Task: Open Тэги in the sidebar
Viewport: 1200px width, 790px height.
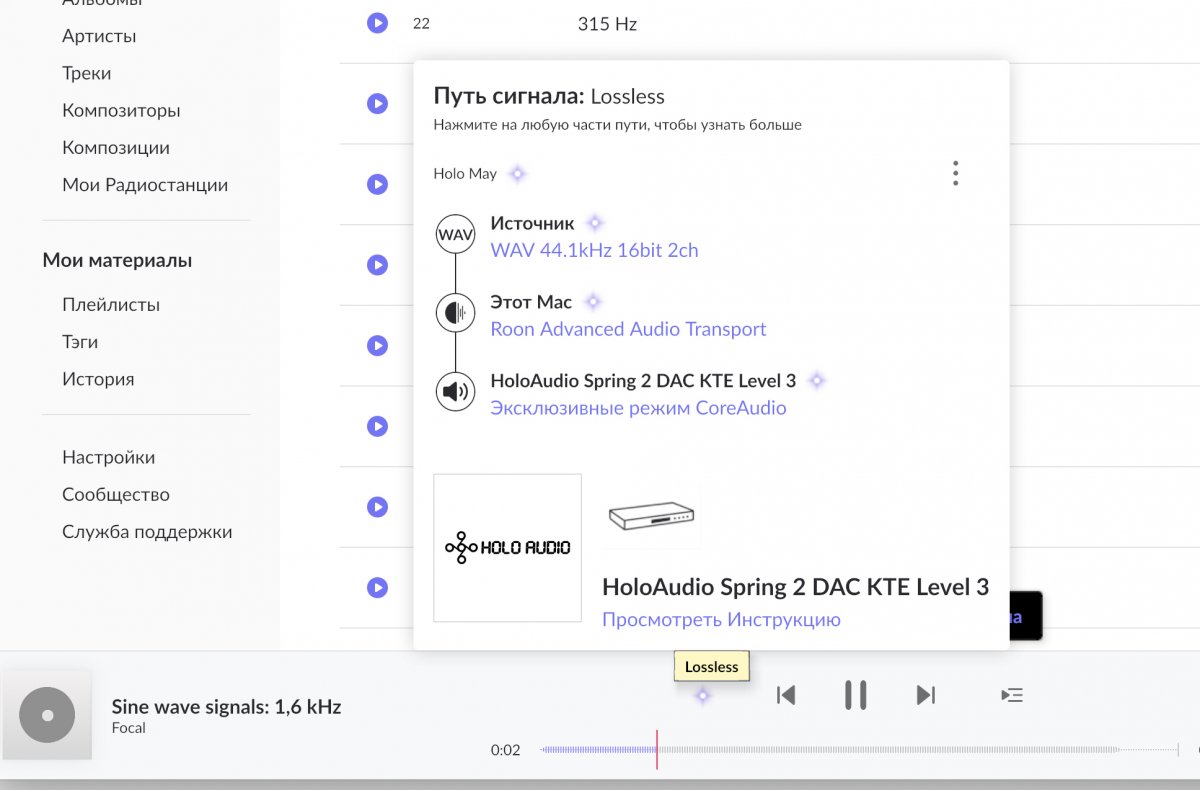Action: pos(80,342)
